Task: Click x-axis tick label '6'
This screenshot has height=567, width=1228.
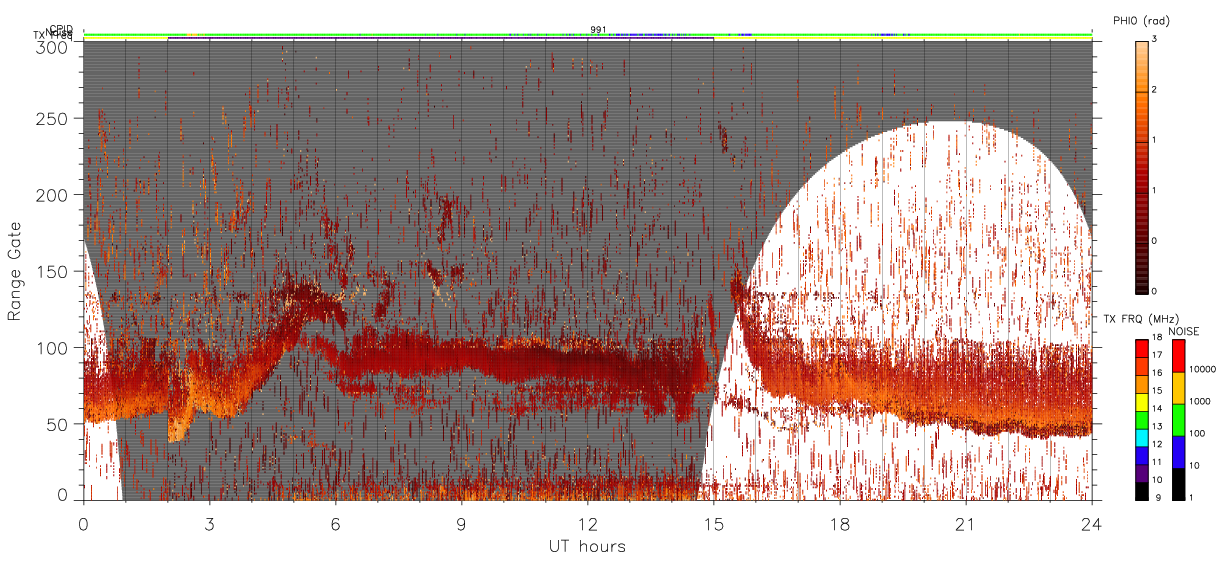Action: tap(336, 523)
